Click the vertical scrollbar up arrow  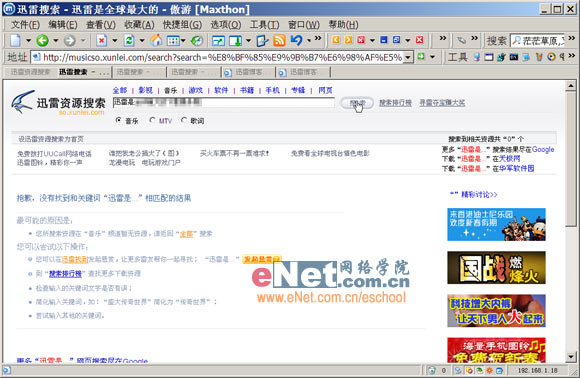tap(571, 86)
